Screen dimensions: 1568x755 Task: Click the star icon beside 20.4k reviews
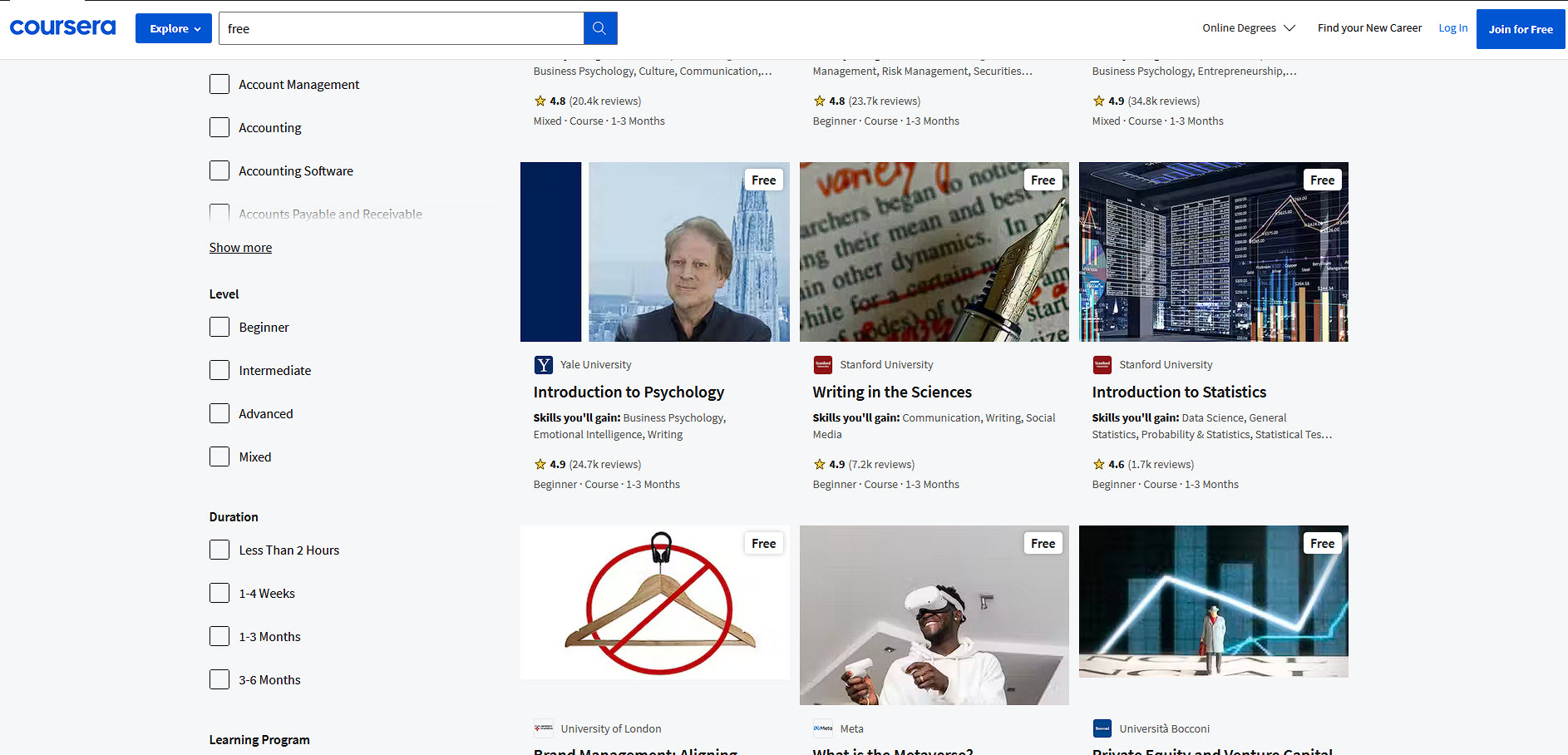(540, 101)
